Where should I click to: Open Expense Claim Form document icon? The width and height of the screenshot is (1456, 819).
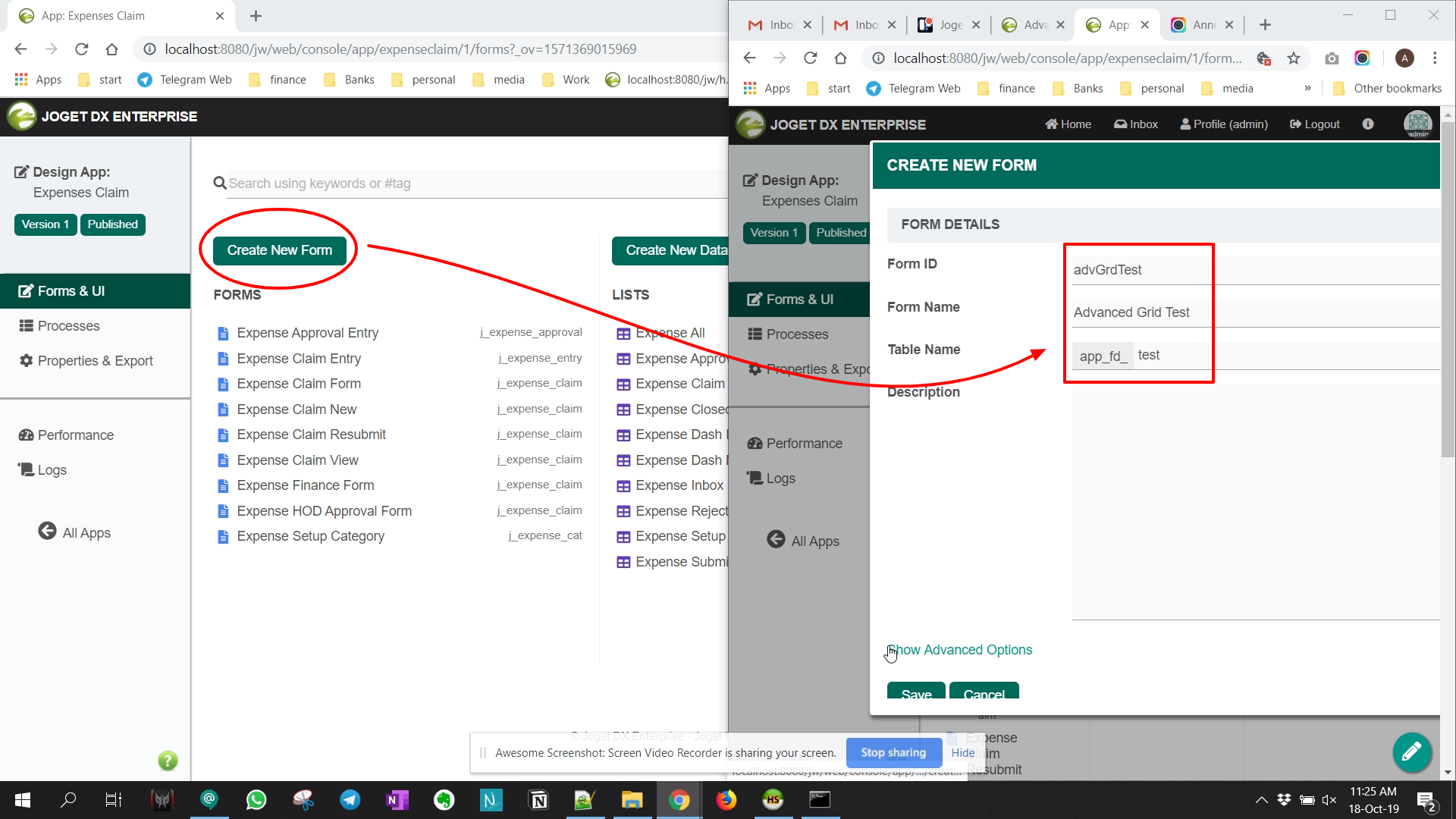223,384
